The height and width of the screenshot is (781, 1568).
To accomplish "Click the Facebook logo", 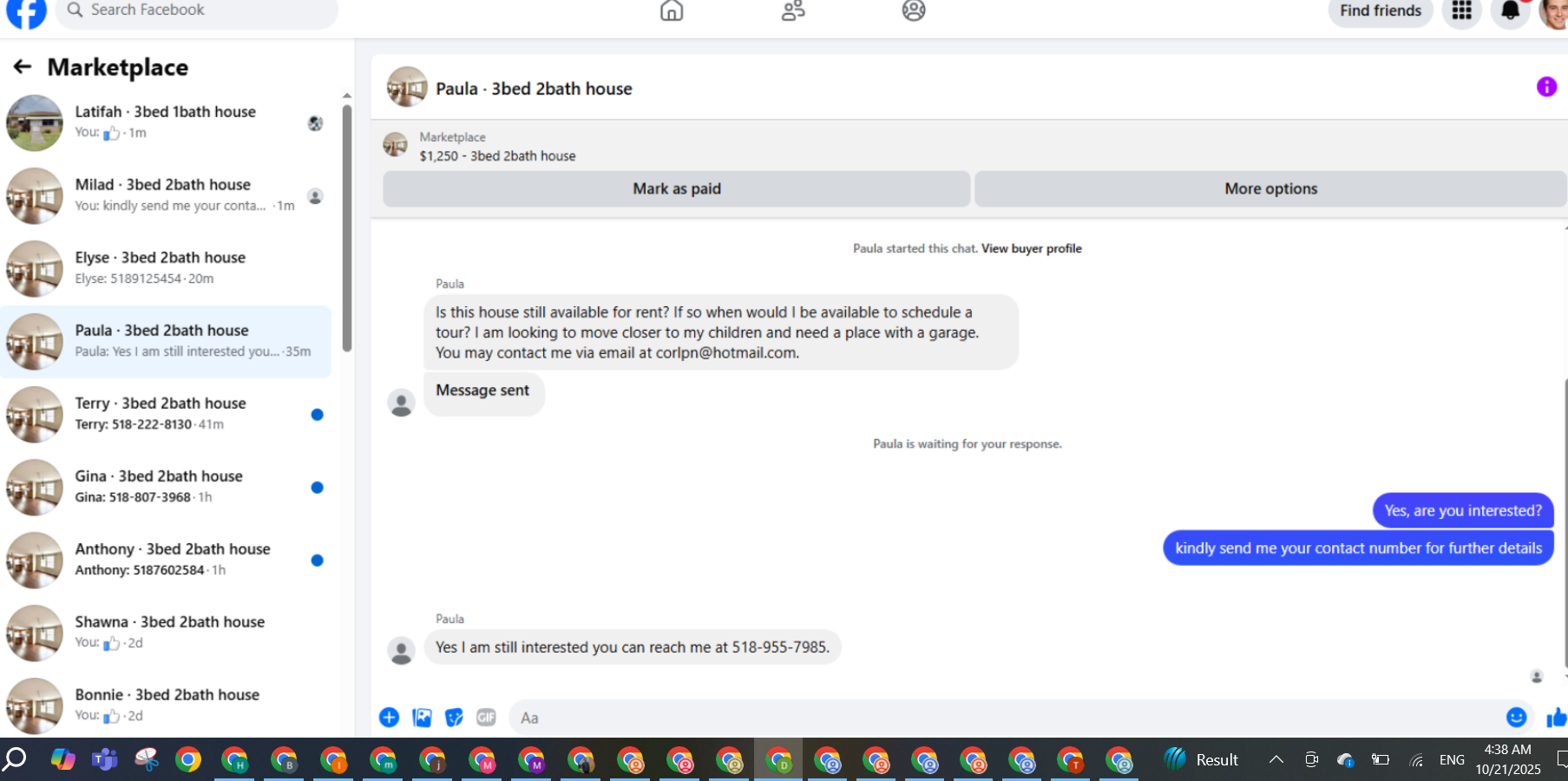I will 26,12.
